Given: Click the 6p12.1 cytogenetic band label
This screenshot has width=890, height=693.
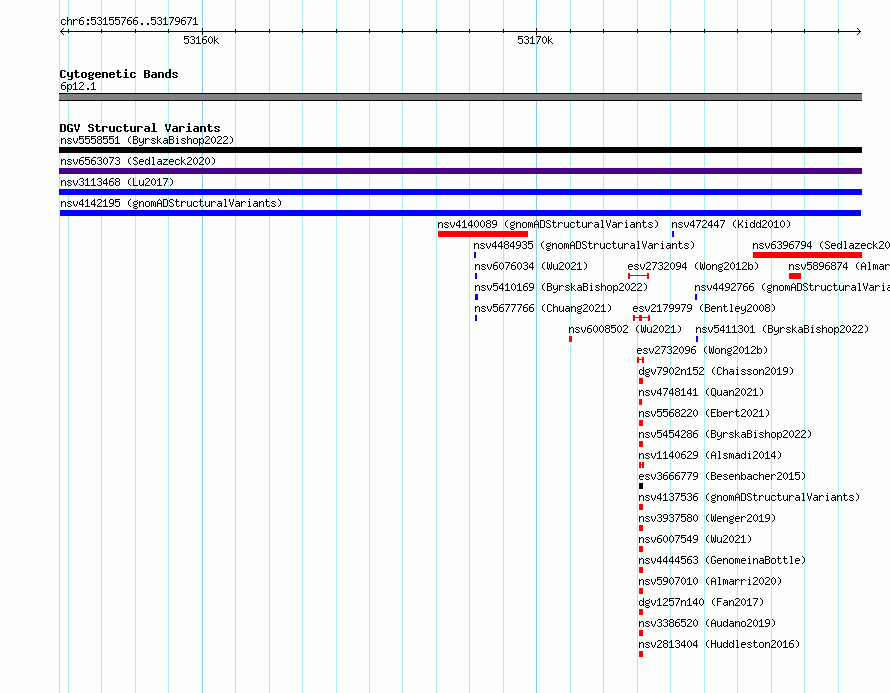Looking at the screenshot, I should coord(78,86).
